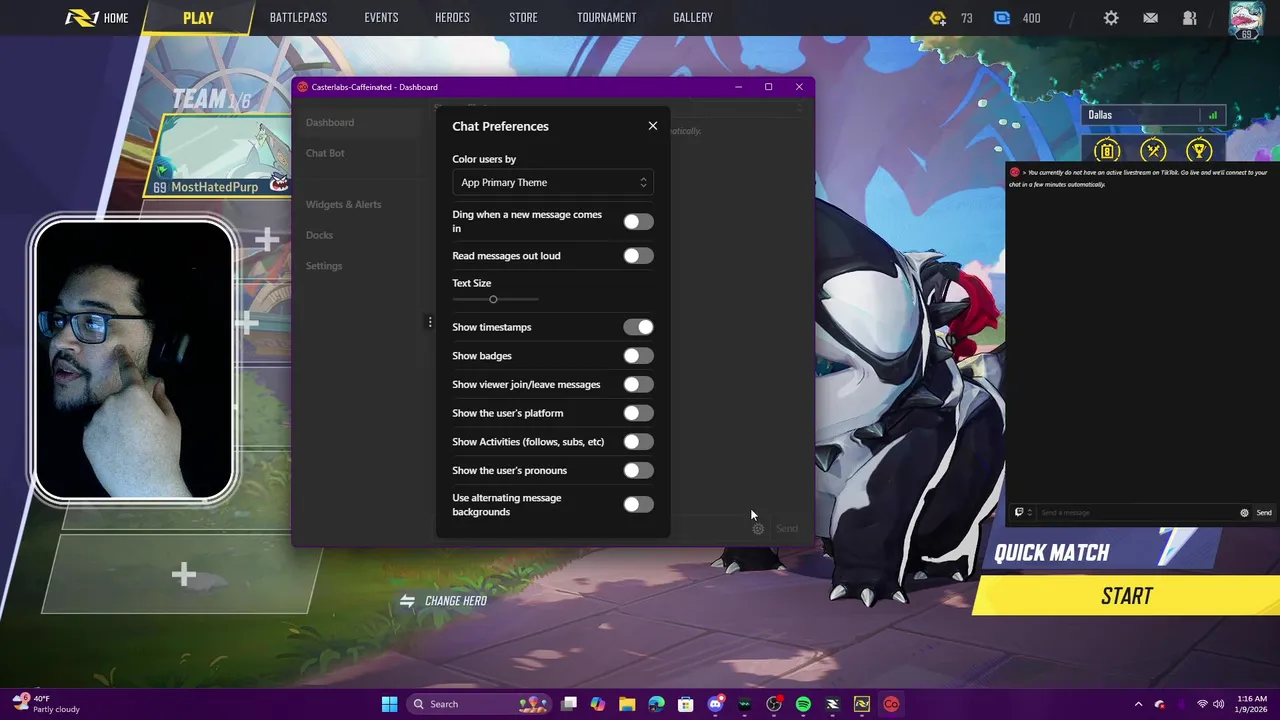The width and height of the screenshot is (1280, 720).
Task: Select the PLAY tab
Action: (x=198, y=18)
